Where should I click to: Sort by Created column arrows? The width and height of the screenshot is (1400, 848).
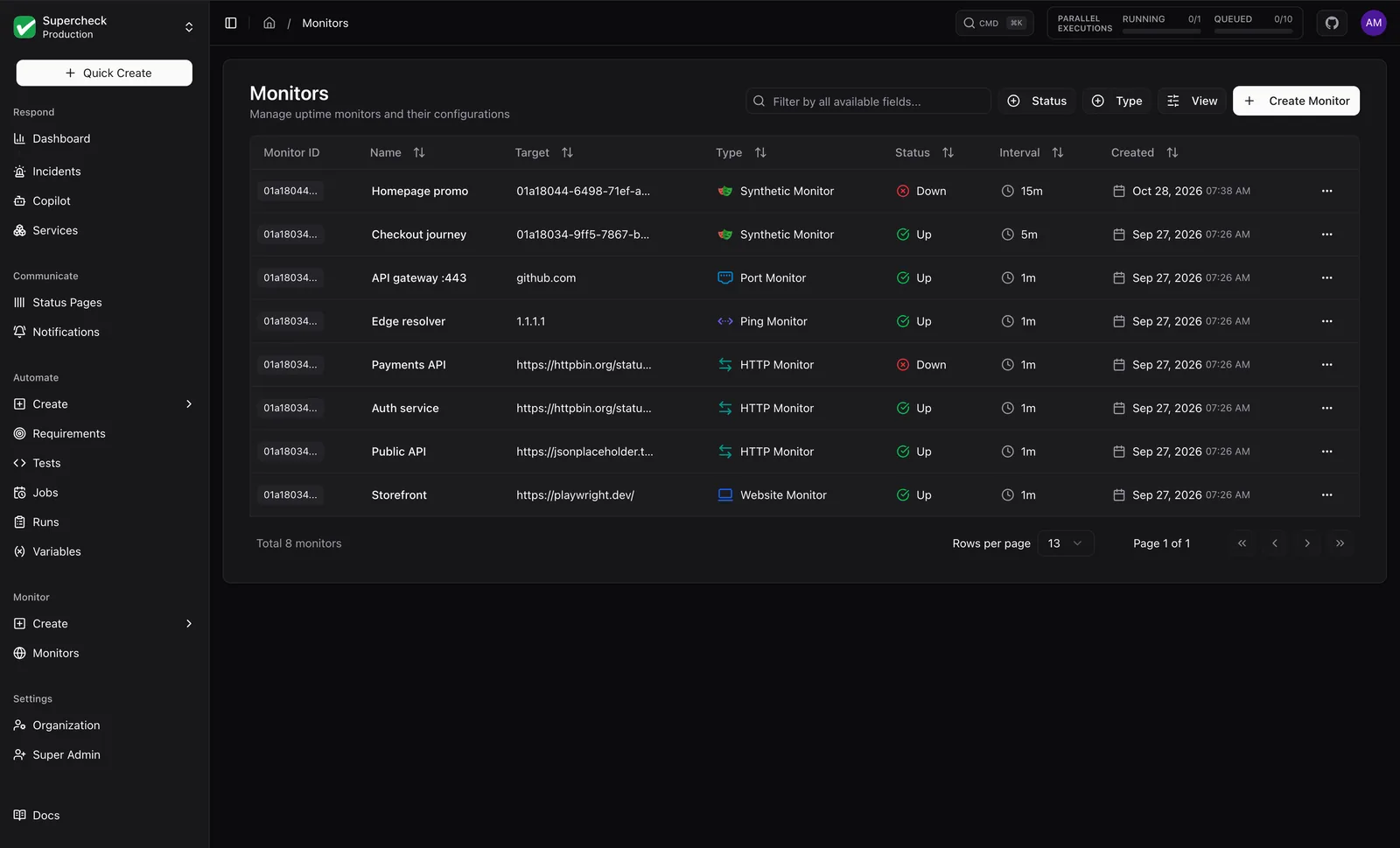pyautogui.click(x=1172, y=152)
